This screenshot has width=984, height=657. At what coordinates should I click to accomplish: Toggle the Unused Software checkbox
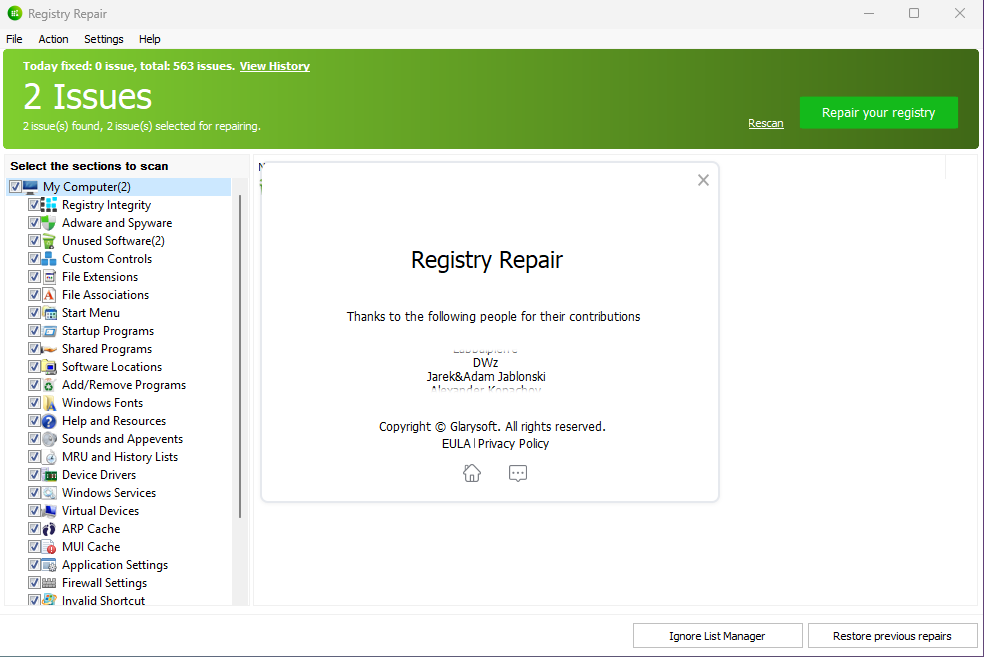pyautogui.click(x=35, y=241)
